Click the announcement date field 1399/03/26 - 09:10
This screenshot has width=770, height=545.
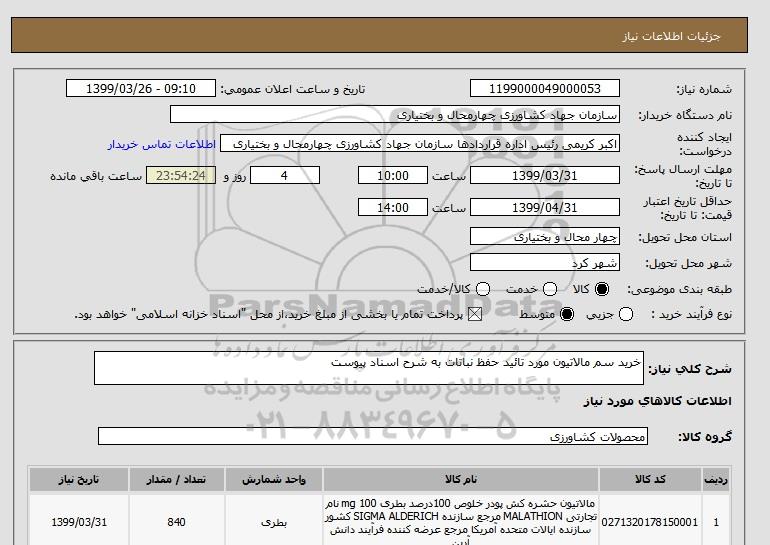point(141,88)
